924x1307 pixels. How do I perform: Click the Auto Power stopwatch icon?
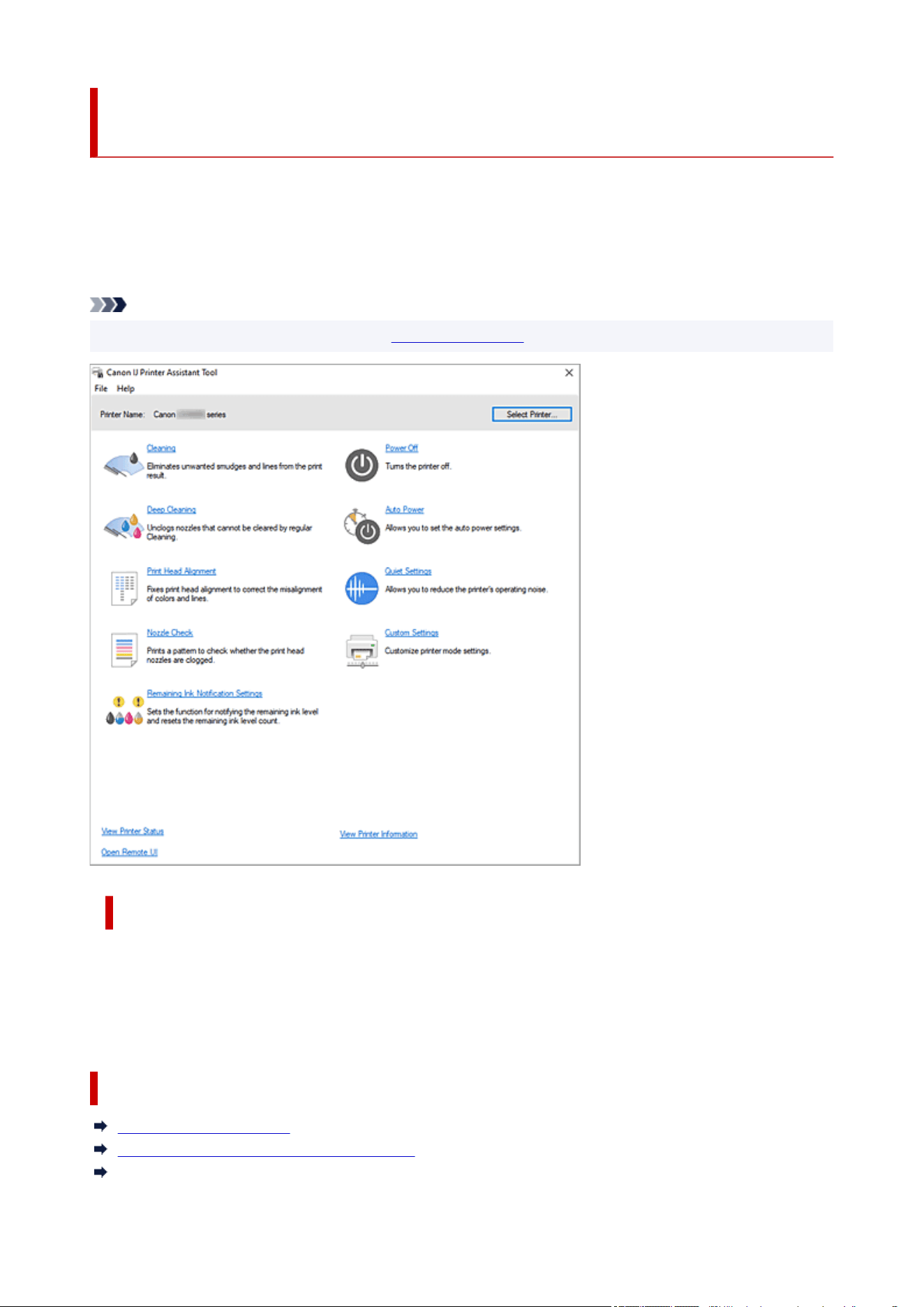point(362,526)
